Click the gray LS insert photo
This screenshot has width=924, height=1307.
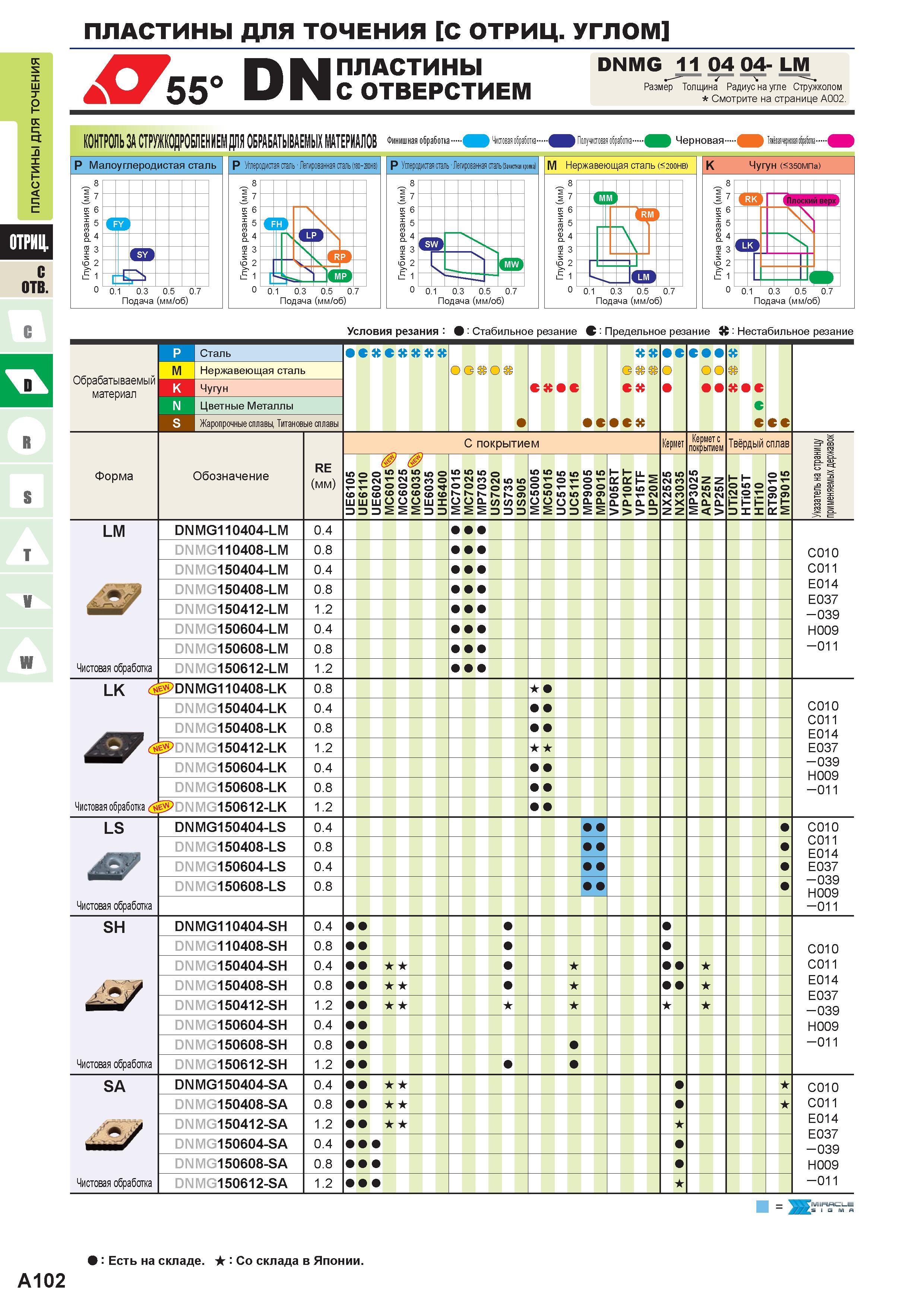[x=114, y=866]
